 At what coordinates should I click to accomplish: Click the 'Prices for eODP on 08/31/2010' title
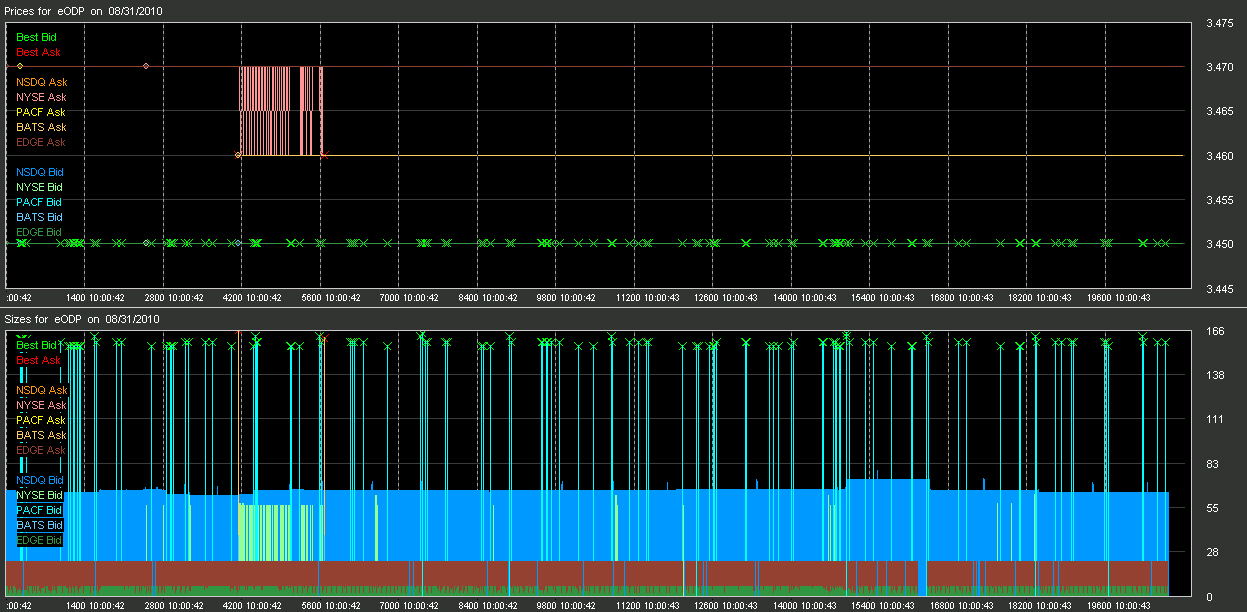tap(84, 10)
